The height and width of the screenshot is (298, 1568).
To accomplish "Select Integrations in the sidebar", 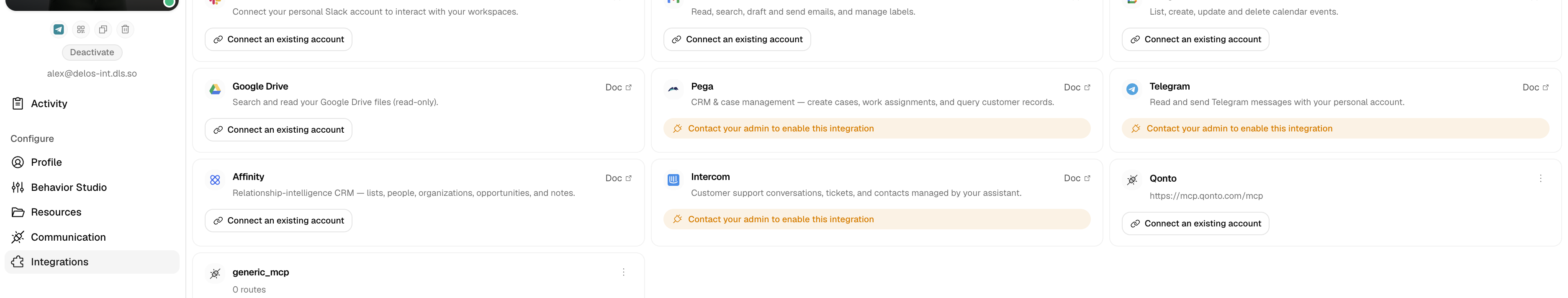I will click(92, 262).
